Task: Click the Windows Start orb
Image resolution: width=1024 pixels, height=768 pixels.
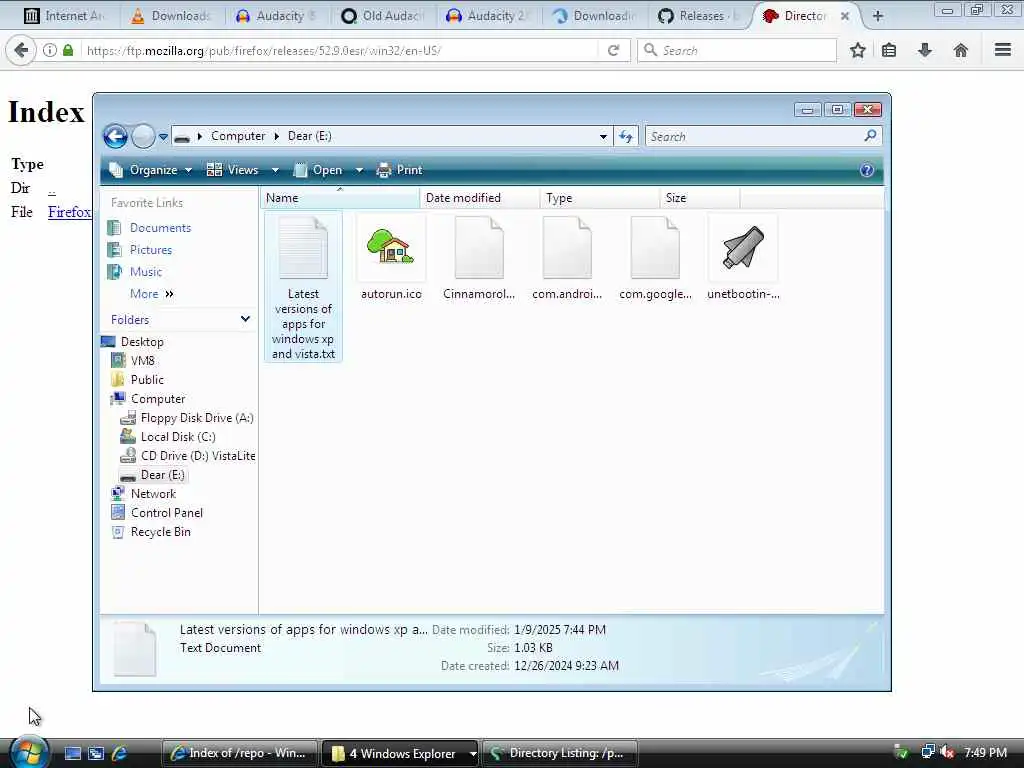Action: [x=29, y=752]
